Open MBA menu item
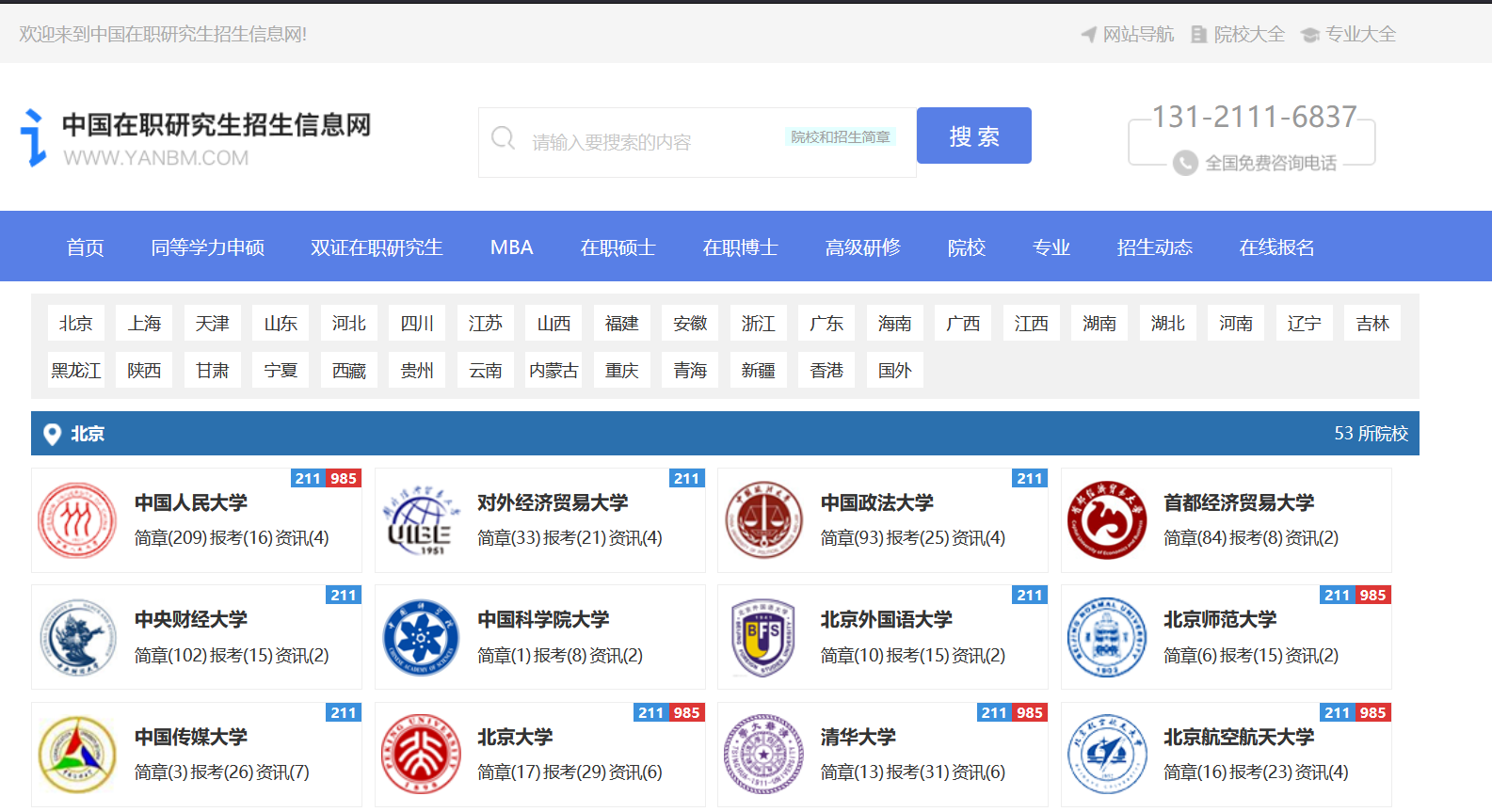This screenshot has height=812, width=1492. 512,247
